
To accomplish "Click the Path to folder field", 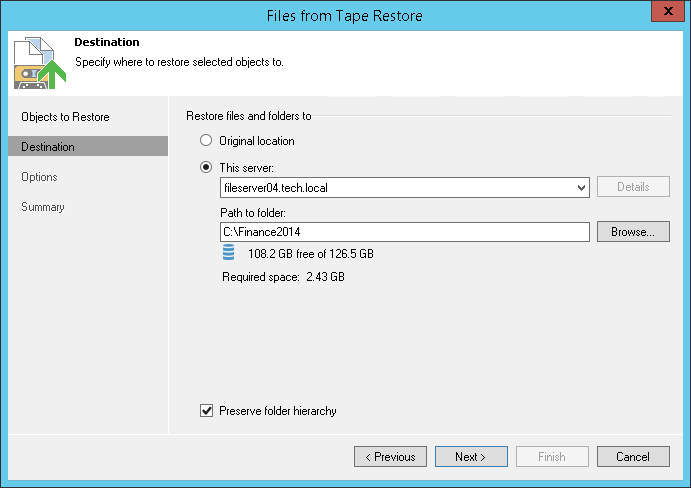I will [404, 232].
